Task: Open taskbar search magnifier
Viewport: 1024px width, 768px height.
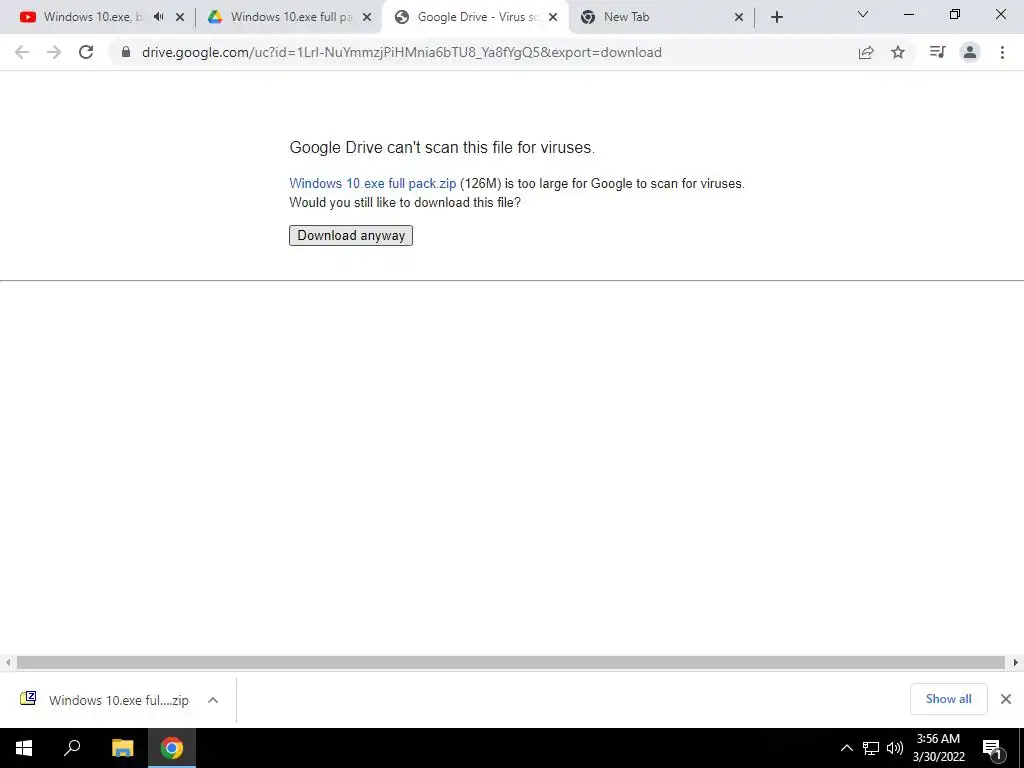Action: pyautogui.click(x=72, y=748)
